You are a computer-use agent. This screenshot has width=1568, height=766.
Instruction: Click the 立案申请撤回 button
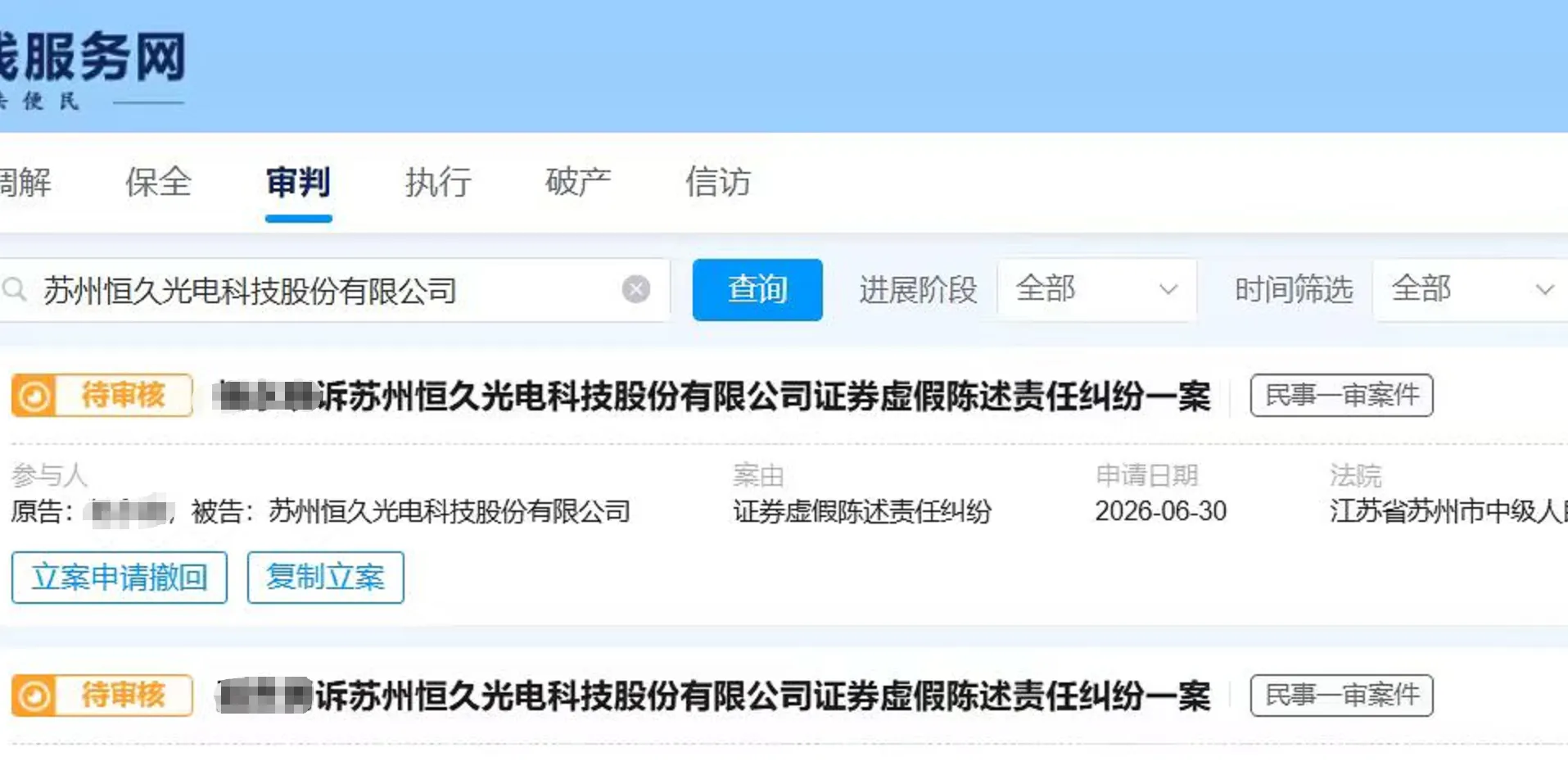click(x=120, y=578)
